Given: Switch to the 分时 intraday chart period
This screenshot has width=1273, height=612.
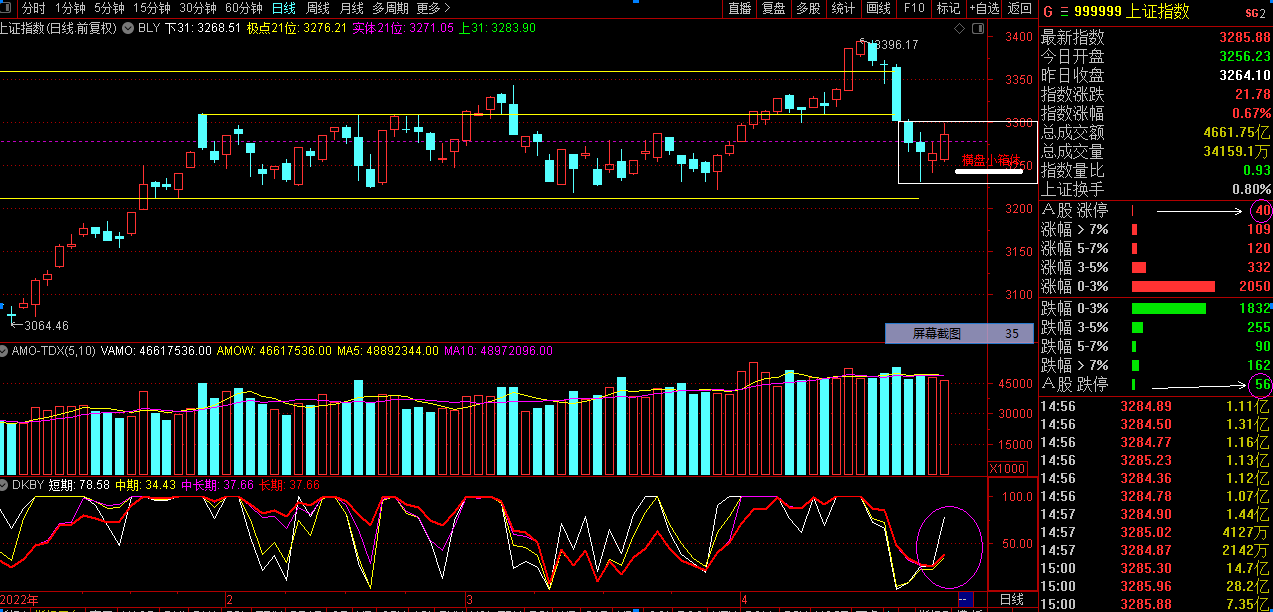Looking at the screenshot, I should click(34, 8).
